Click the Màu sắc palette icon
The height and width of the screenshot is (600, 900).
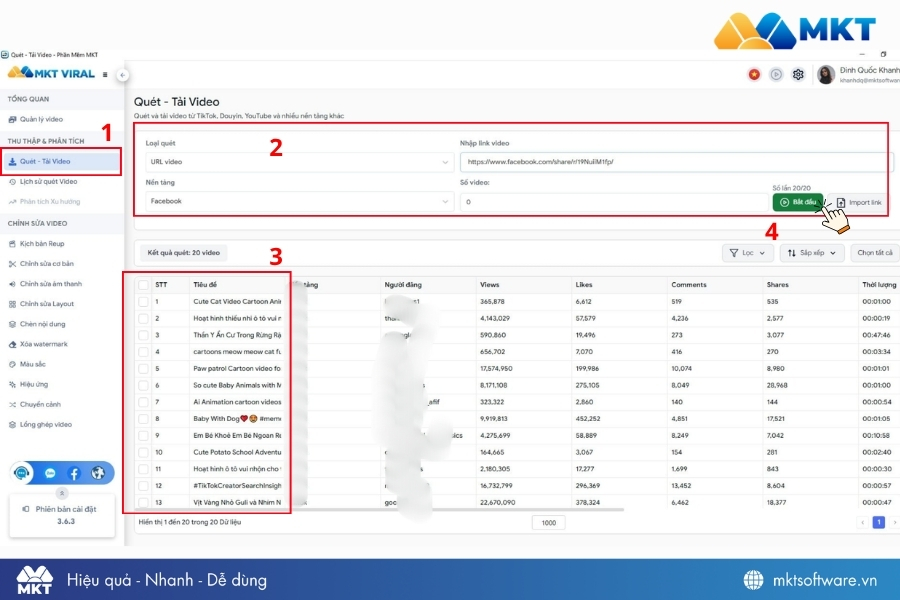pyautogui.click(x=12, y=364)
